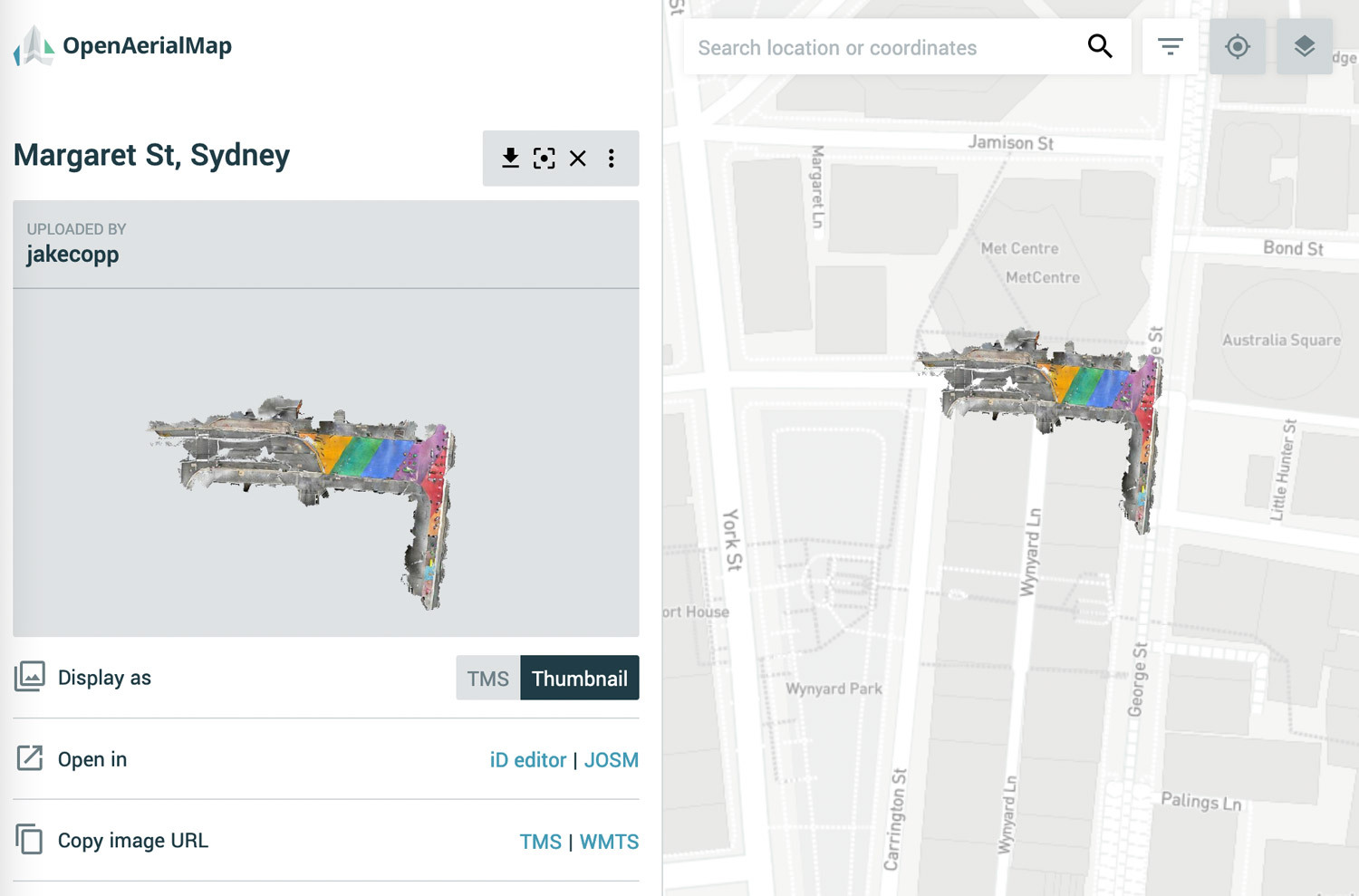This screenshot has width=1359, height=896.
Task: Switch display mode to TMS
Action: pyautogui.click(x=487, y=678)
